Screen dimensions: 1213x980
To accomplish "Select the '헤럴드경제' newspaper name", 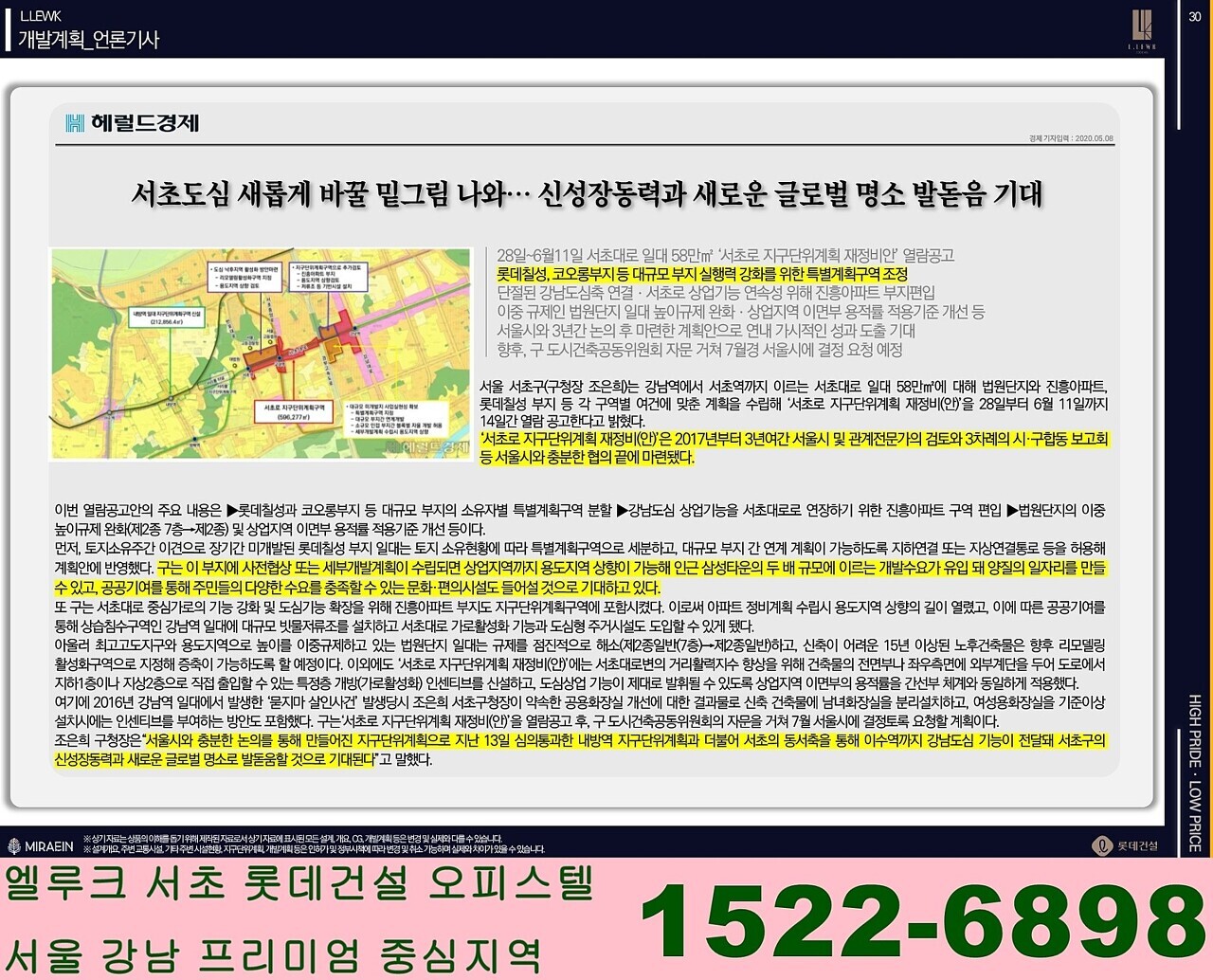I will click(145, 123).
